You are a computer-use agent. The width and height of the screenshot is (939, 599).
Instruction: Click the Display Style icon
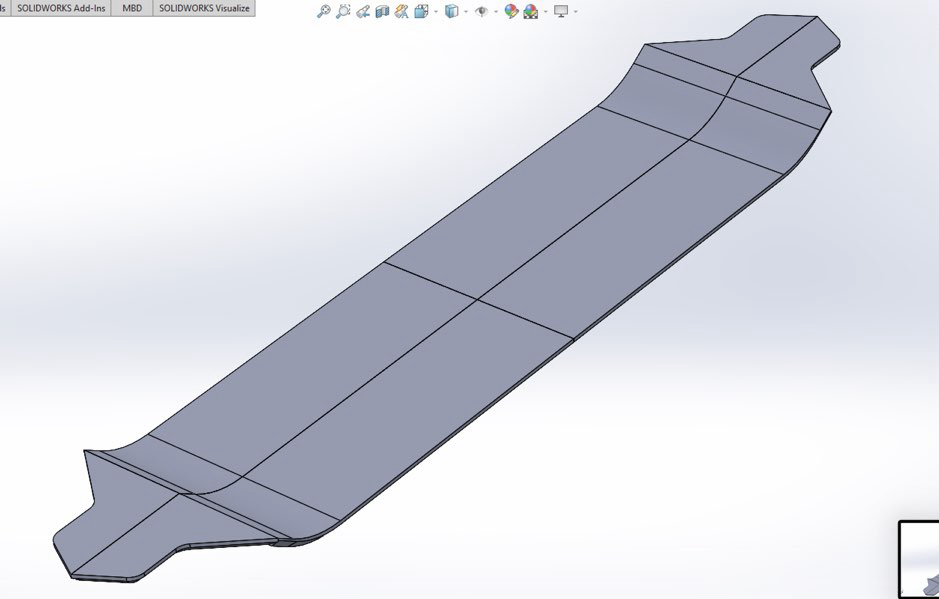click(x=452, y=12)
